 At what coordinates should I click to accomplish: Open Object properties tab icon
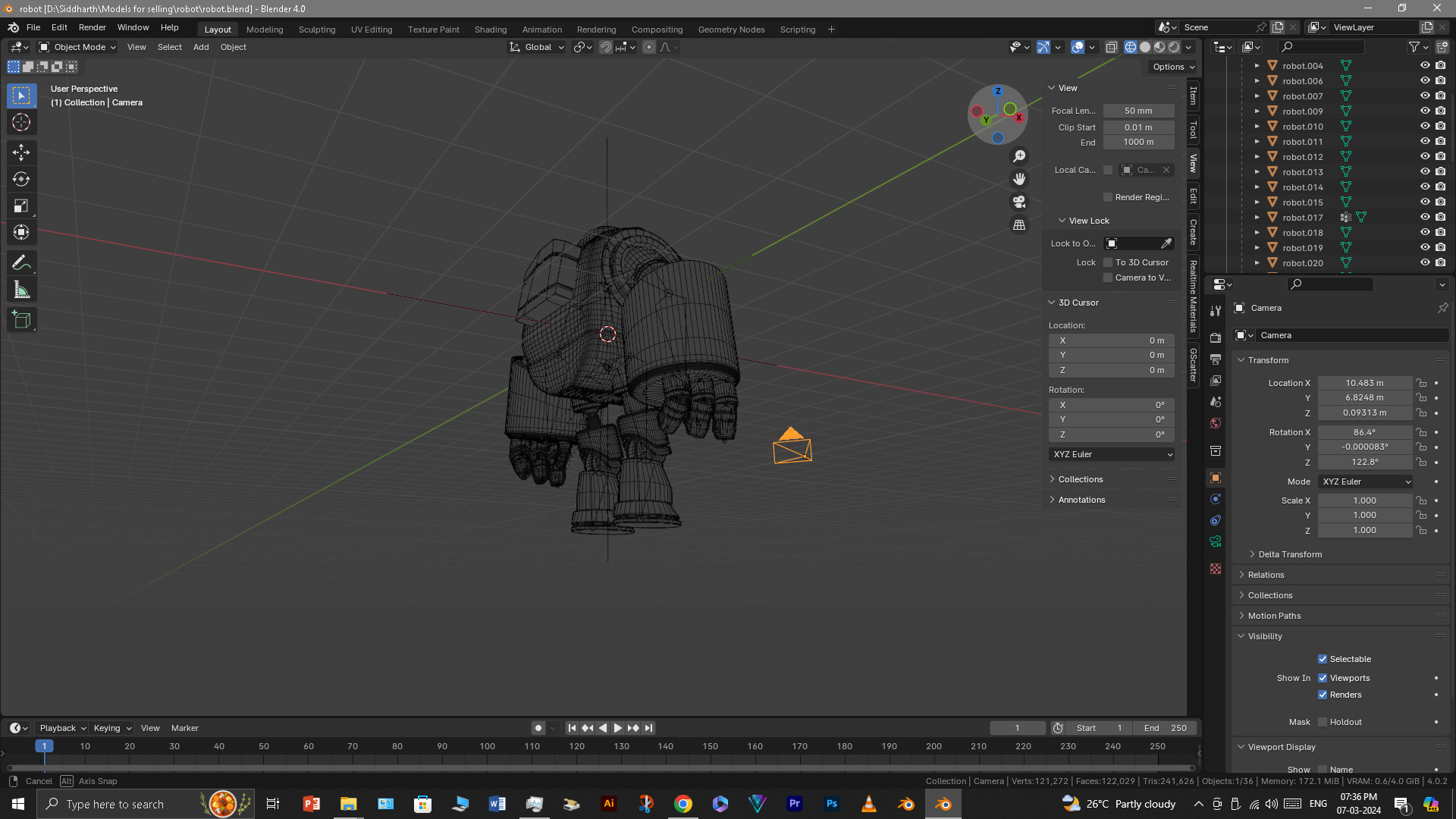pos(1216,478)
